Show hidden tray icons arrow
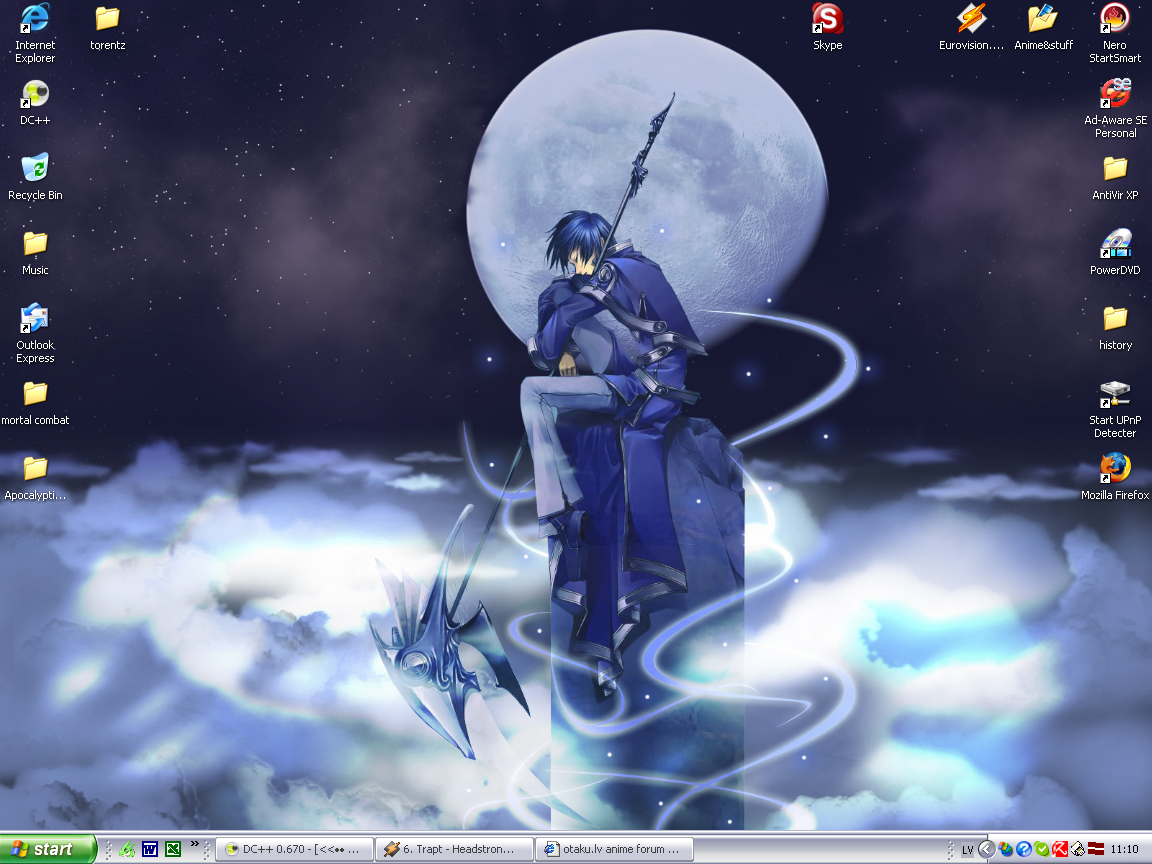Image resolution: width=1152 pixels, height=864 pixels. pyautogui.click(x=987, y=849)
